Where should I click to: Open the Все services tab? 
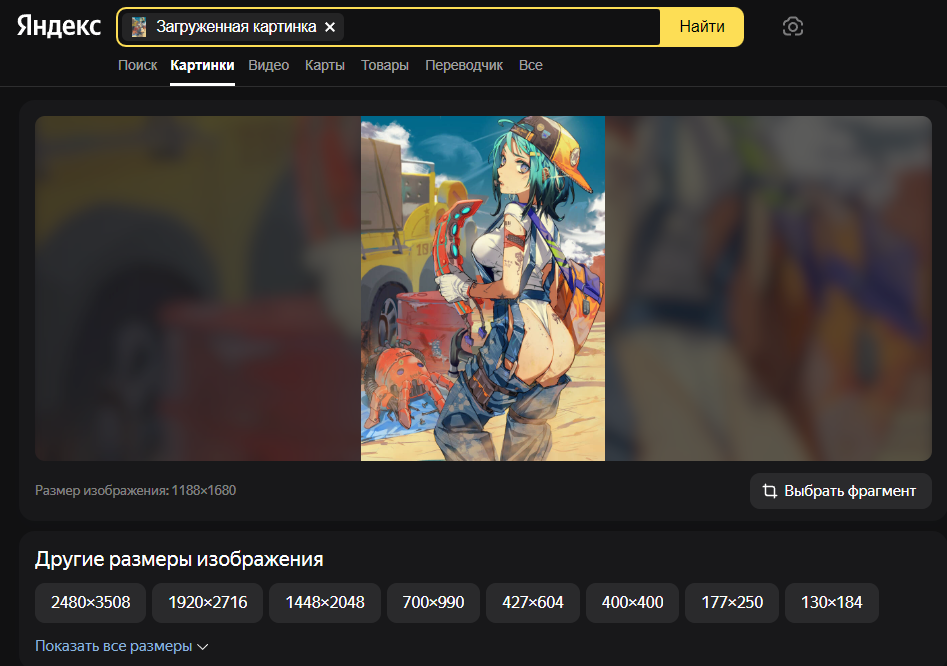(531, 65)
